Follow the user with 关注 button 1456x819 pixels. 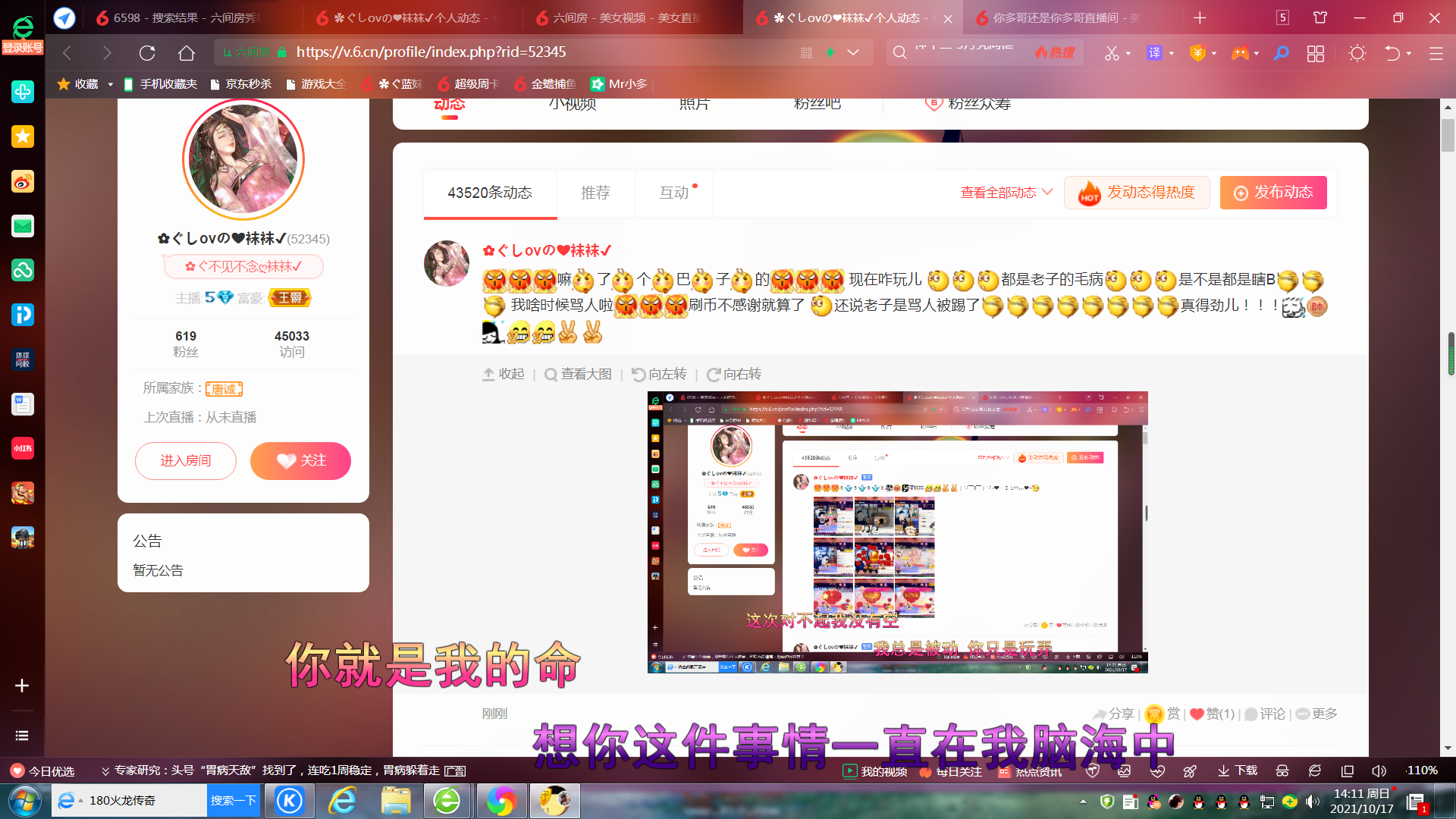pos(300,461)
